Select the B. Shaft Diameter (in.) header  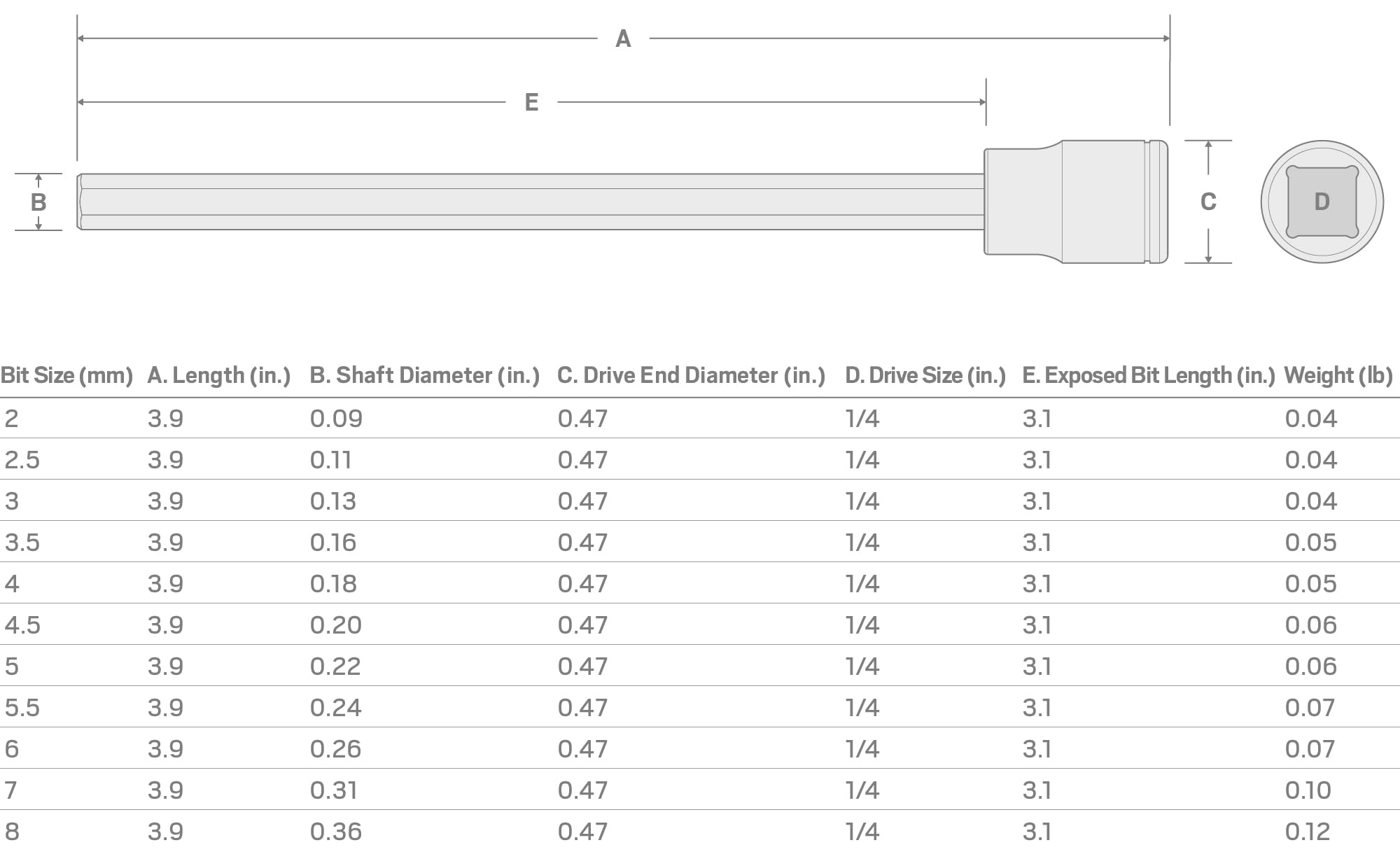coord(425,376)
